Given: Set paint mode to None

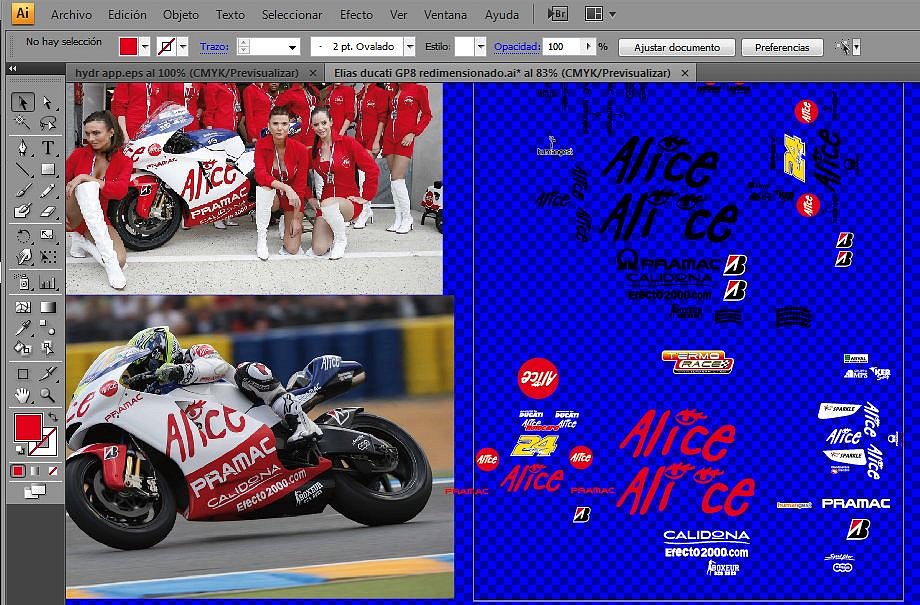Looking at the screenshot, I should click(53, 471).
